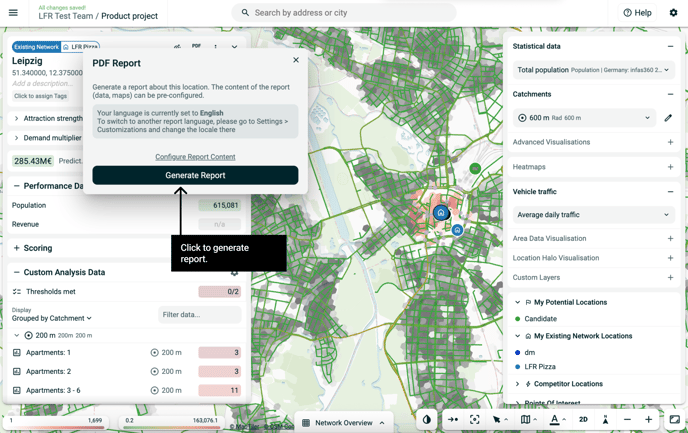688x433 pixels.
Task: Toggle map contrast mode icon
Action: (x=426, y=420)
